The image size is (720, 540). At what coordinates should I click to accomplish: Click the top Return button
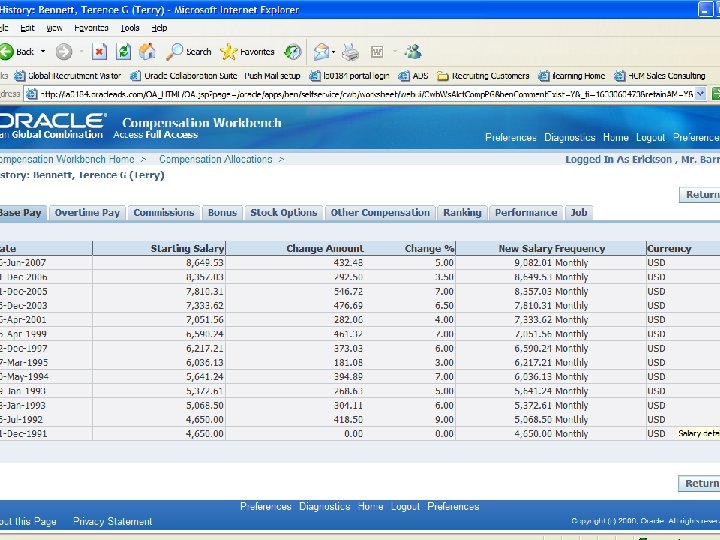pos(700,195)
